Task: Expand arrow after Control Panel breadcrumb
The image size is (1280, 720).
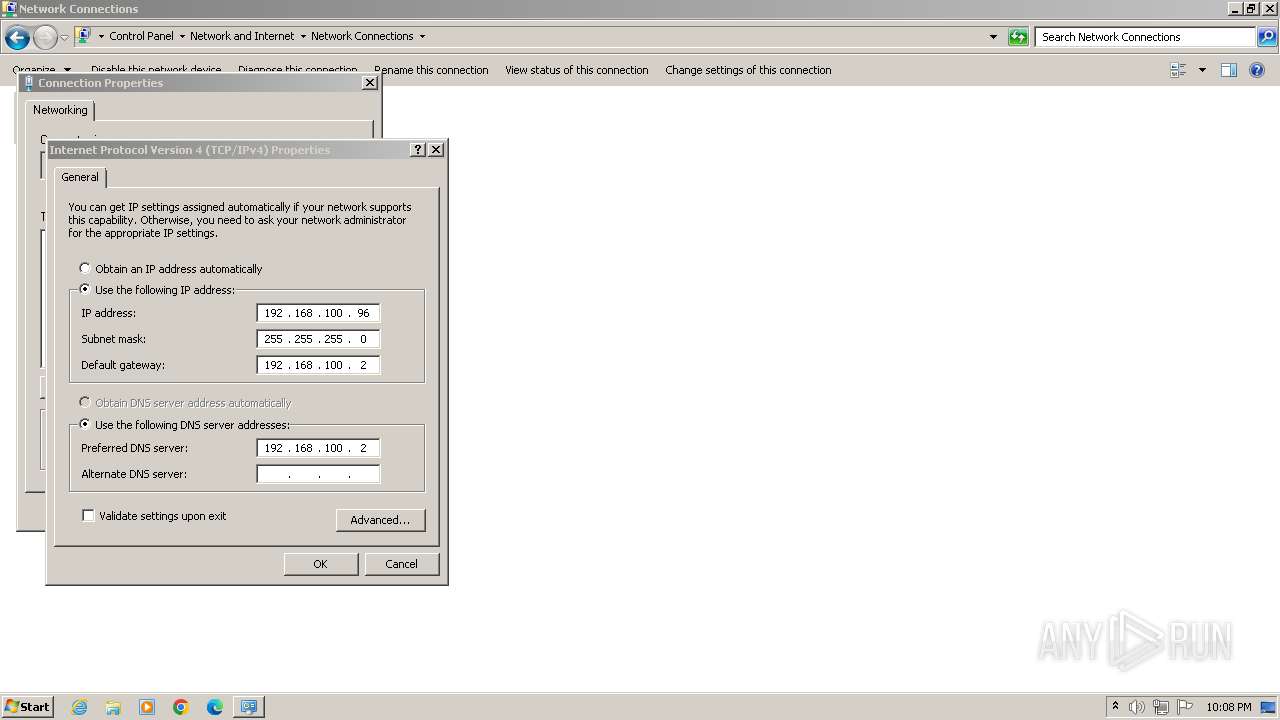Action: click(x=182, y=37)
